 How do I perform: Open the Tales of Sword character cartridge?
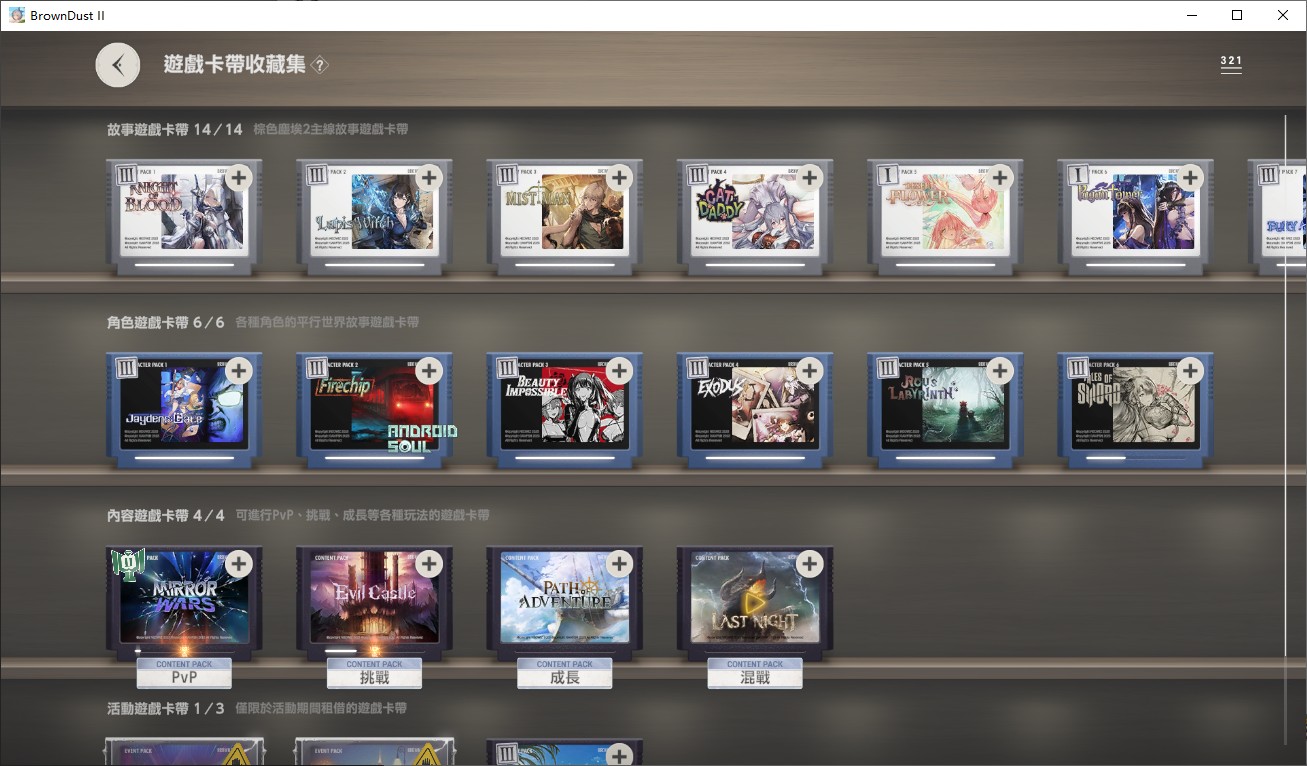[x=1136, y=410]
